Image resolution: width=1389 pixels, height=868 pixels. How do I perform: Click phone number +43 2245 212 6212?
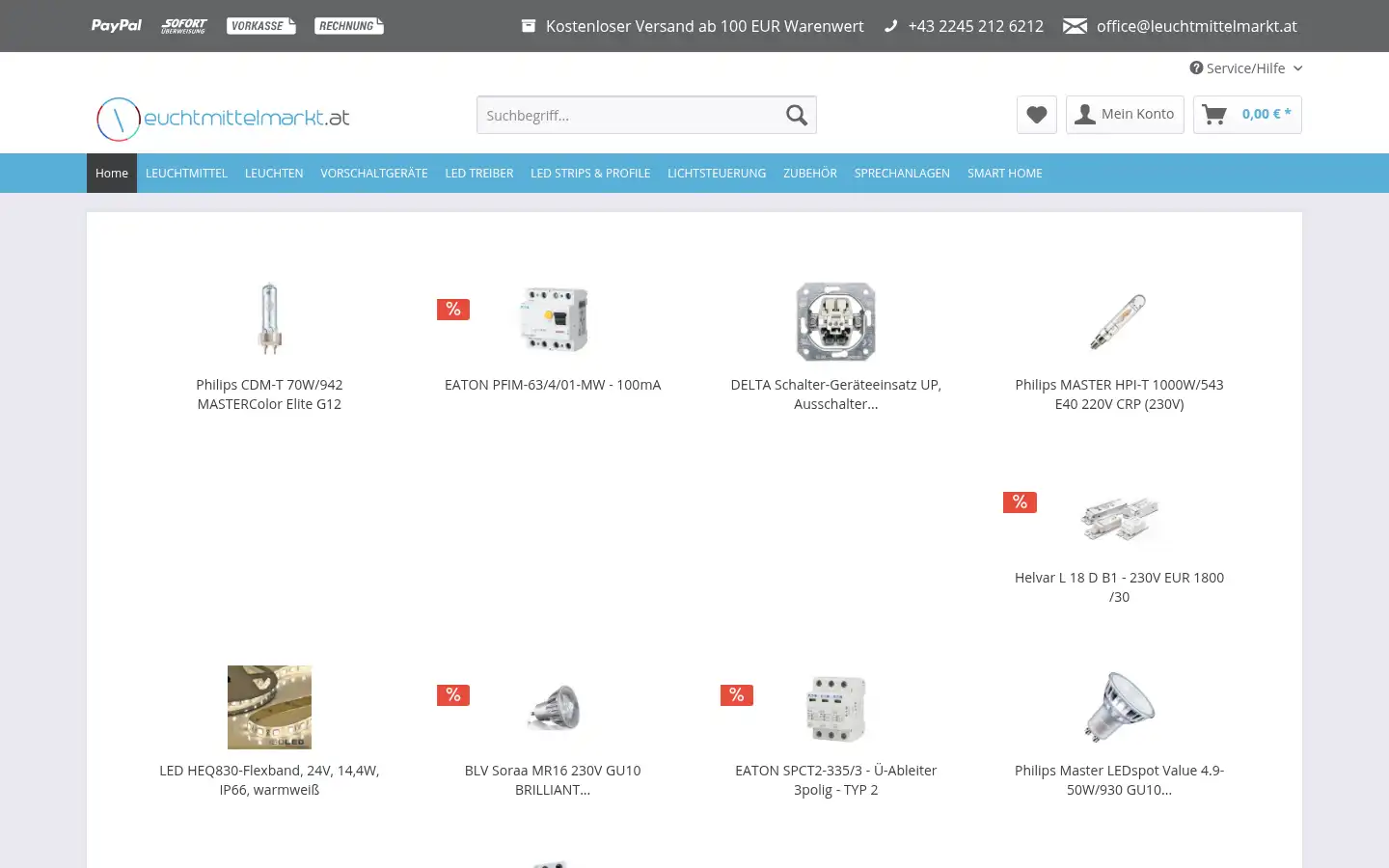[976, 26]
